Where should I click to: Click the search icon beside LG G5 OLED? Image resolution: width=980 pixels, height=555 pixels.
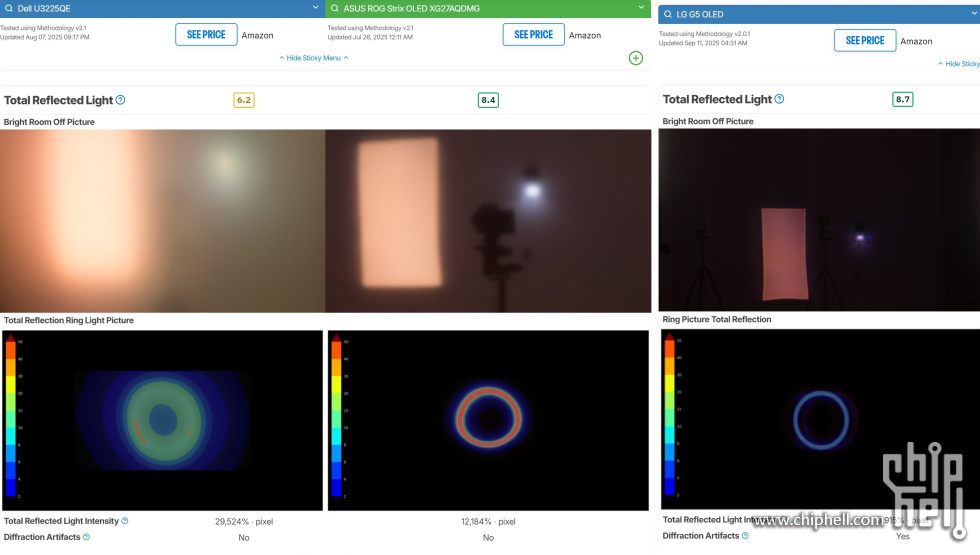coord(668,14)
